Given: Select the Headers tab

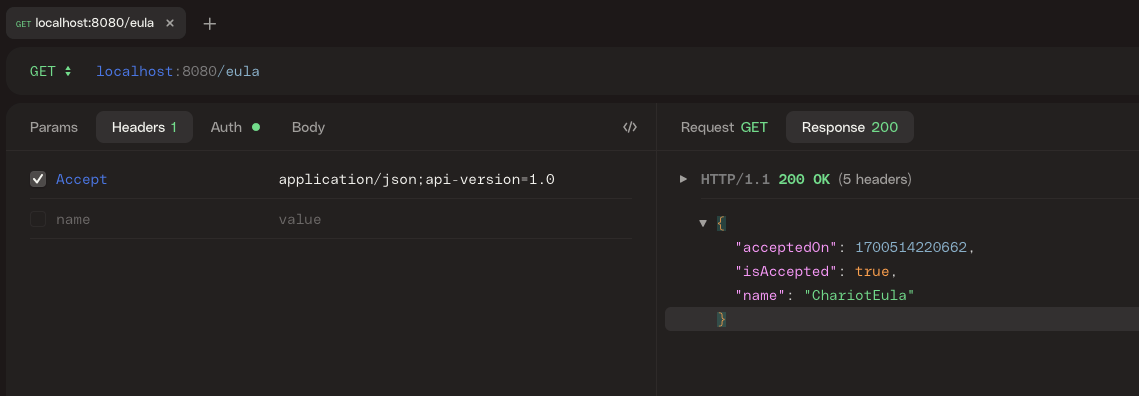Looking at the screenshot, I should pos(144,127).
